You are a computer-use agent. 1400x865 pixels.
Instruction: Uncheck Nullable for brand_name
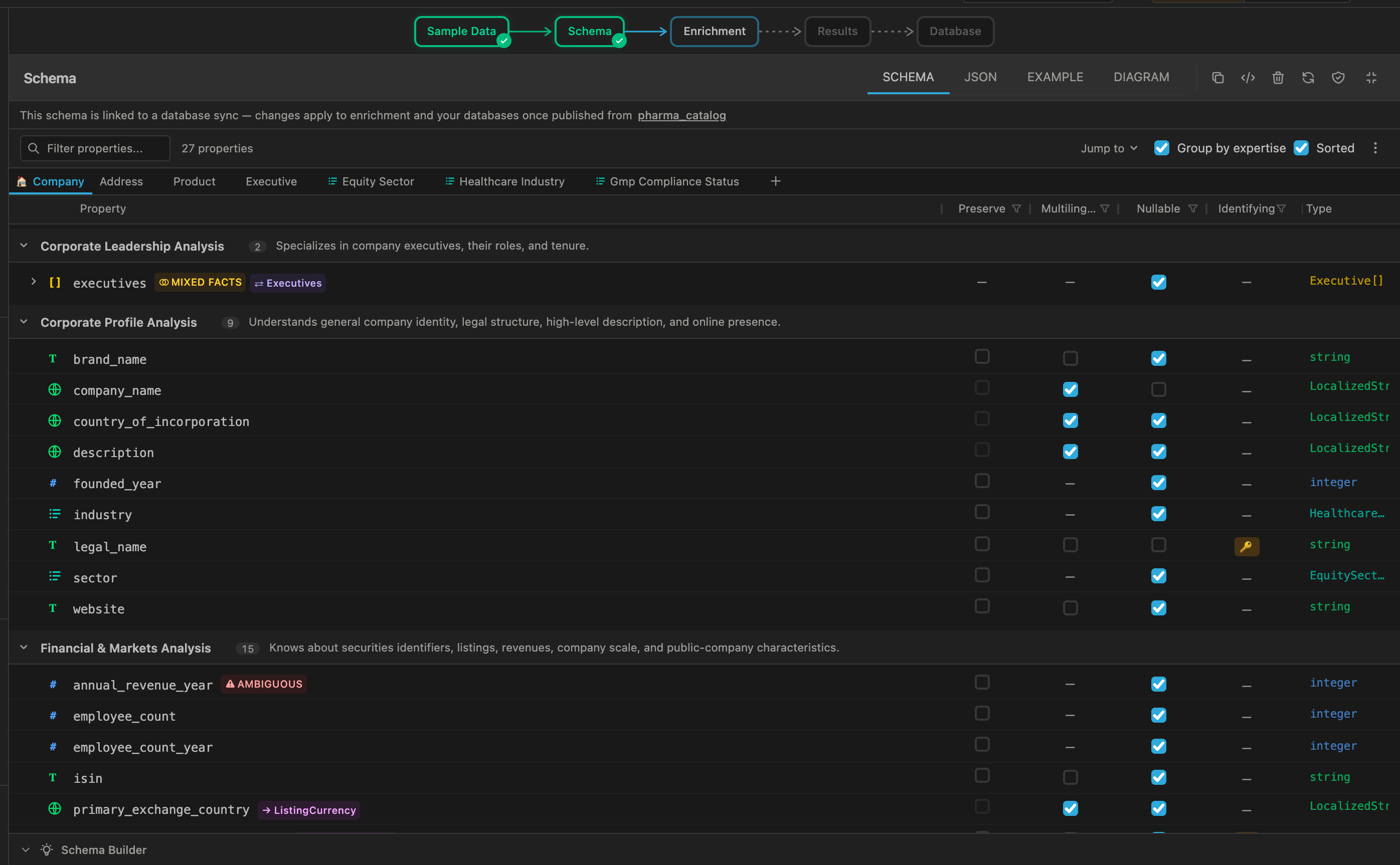point(1158,358)
